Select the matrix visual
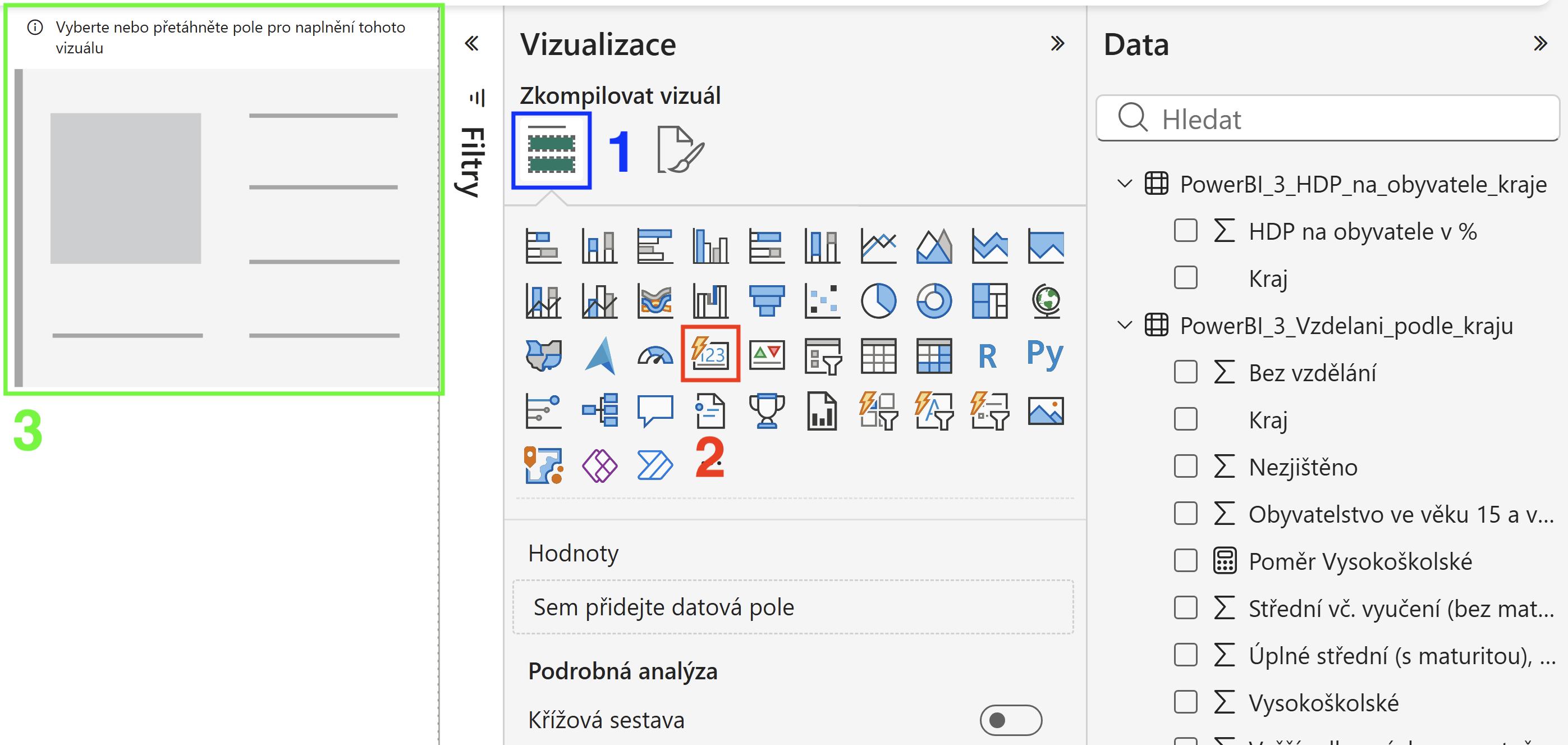1568x745 pixels. [x=934, y=355]
